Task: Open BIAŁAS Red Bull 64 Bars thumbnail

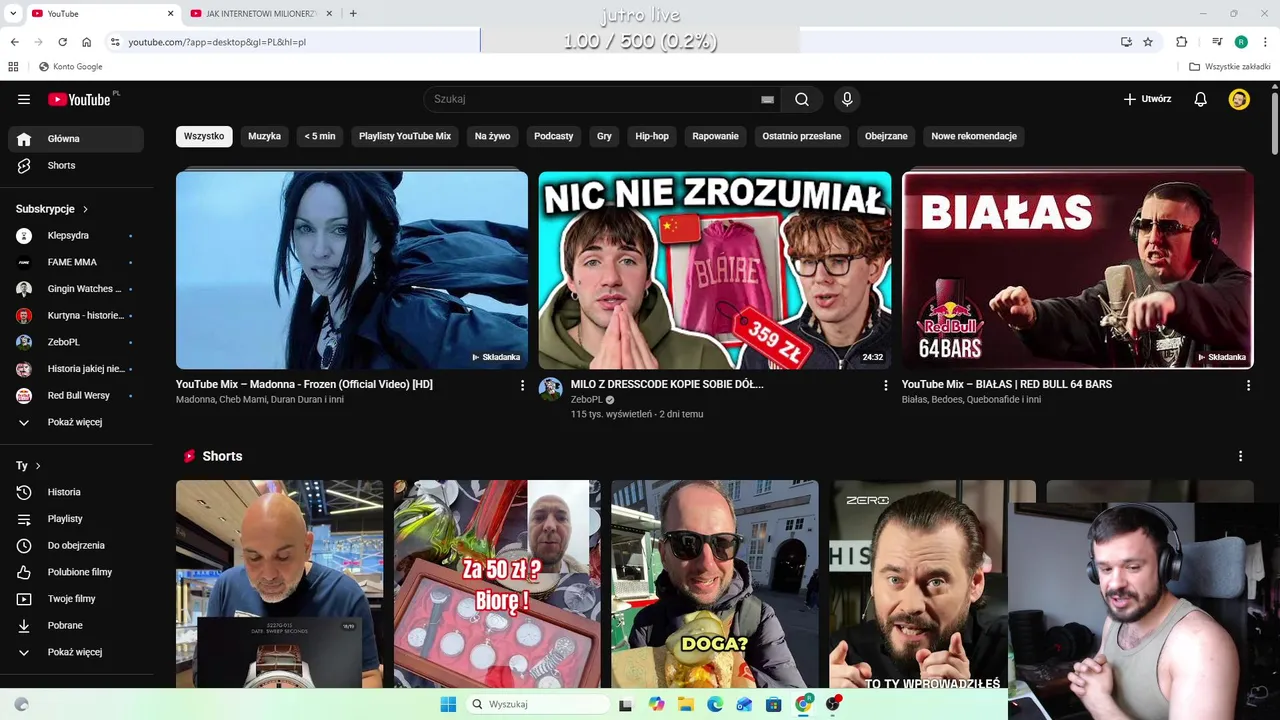Action: 1078,270
